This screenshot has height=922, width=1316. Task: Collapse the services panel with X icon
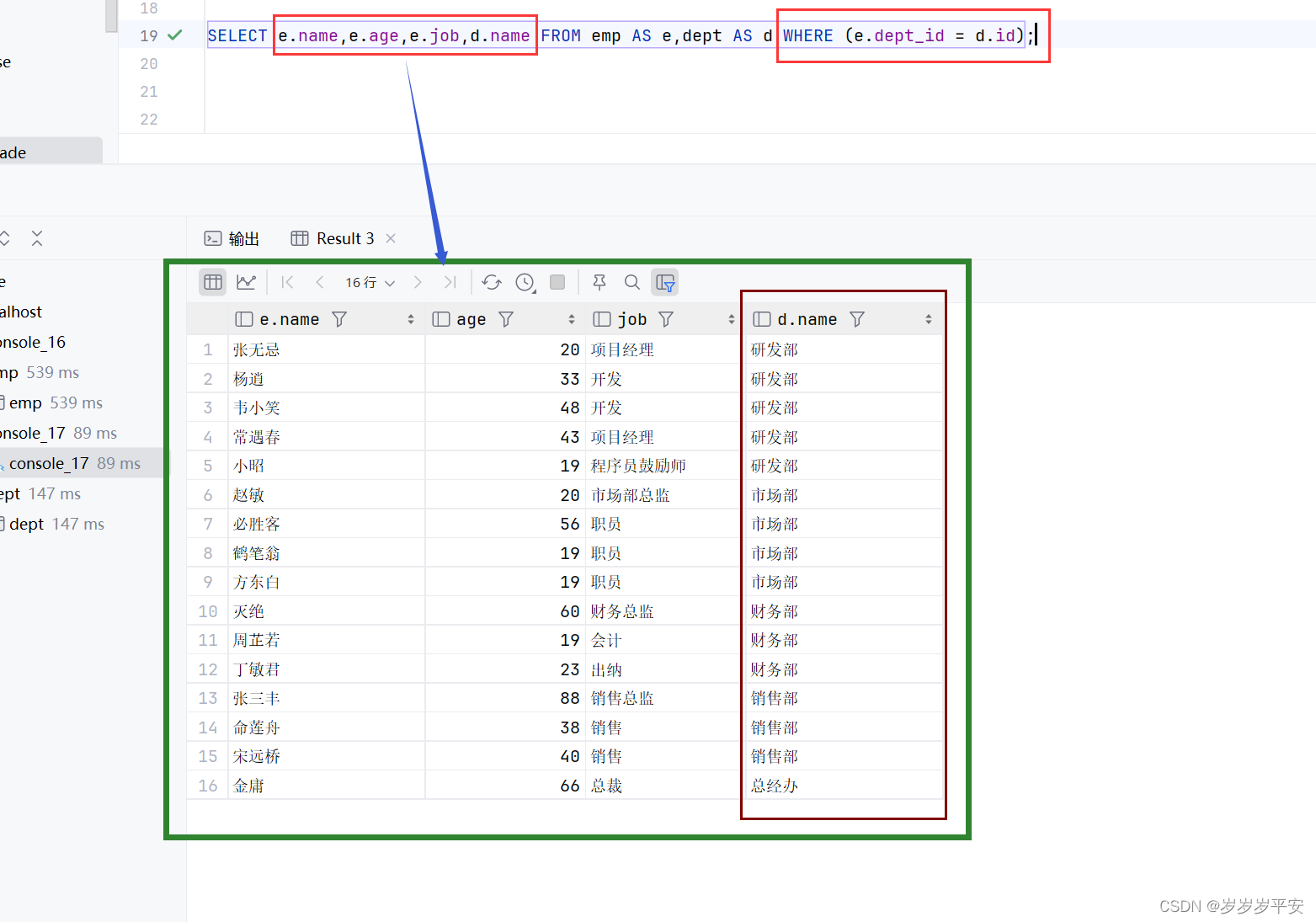click(37, 238)
